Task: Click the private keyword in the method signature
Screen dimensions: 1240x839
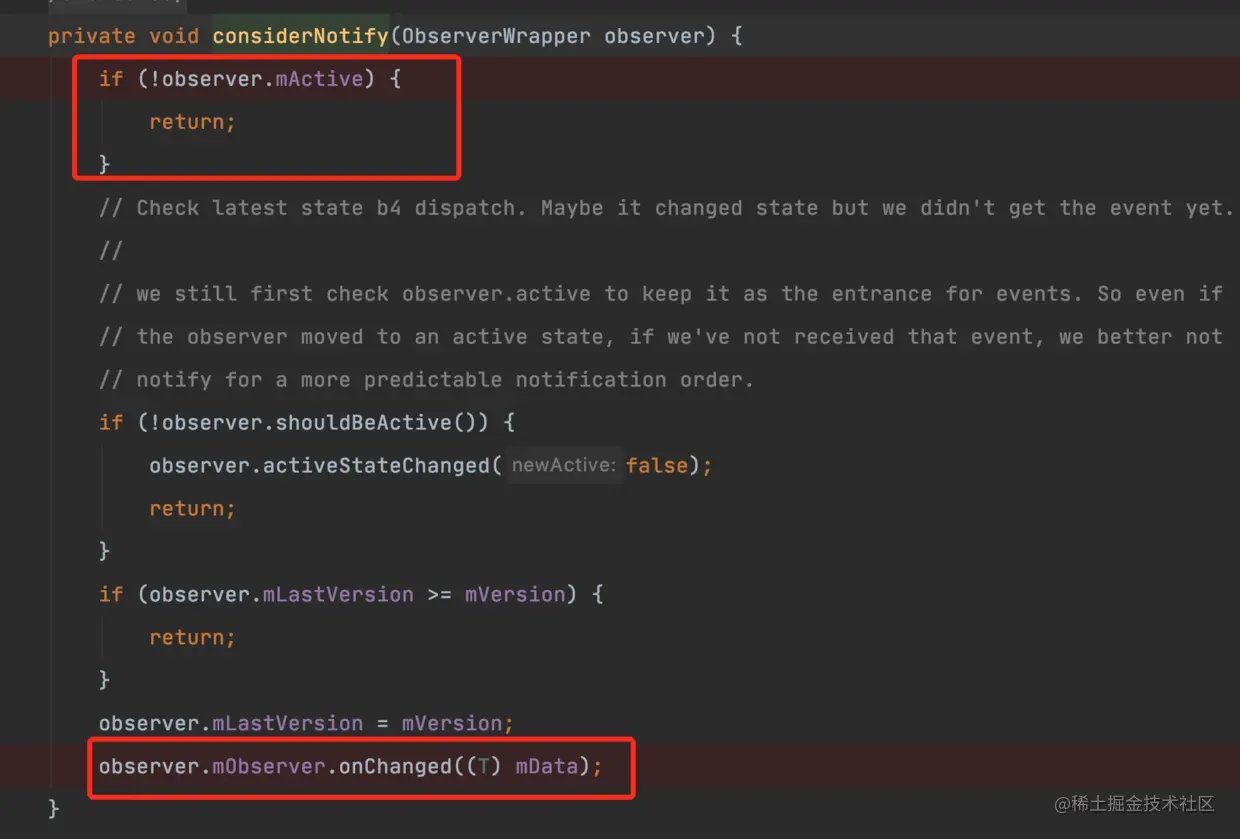Action: [x=91, y=37]
